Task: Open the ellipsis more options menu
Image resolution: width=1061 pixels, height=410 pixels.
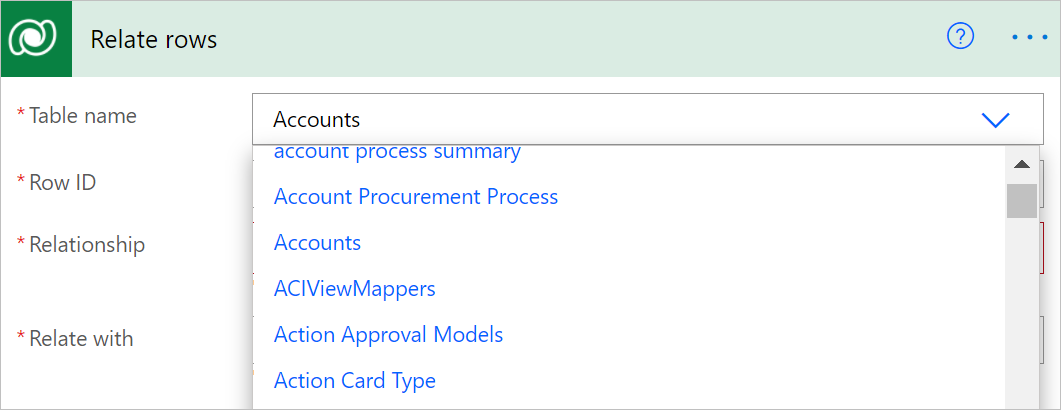Action: coord(1028,38)
